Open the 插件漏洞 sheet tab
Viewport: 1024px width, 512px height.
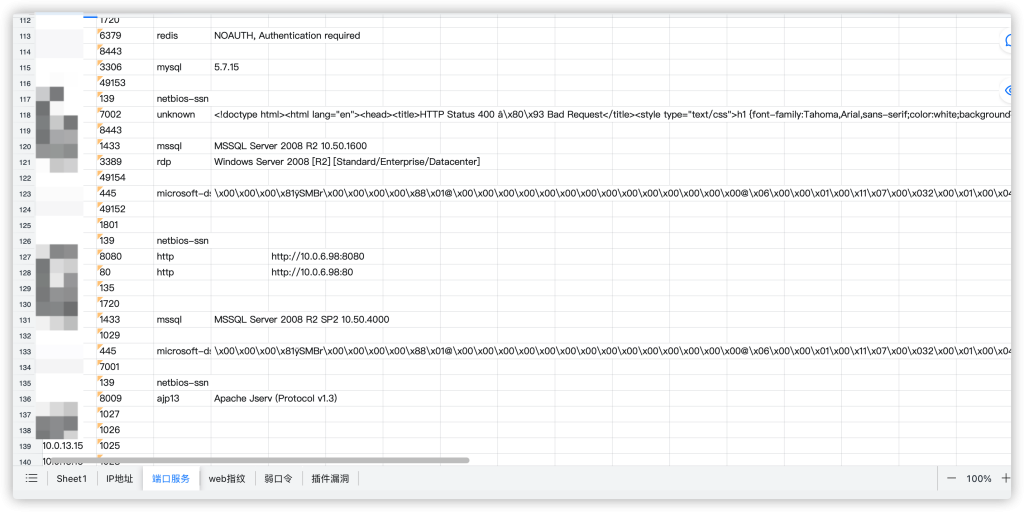click(x=330, y=478)
